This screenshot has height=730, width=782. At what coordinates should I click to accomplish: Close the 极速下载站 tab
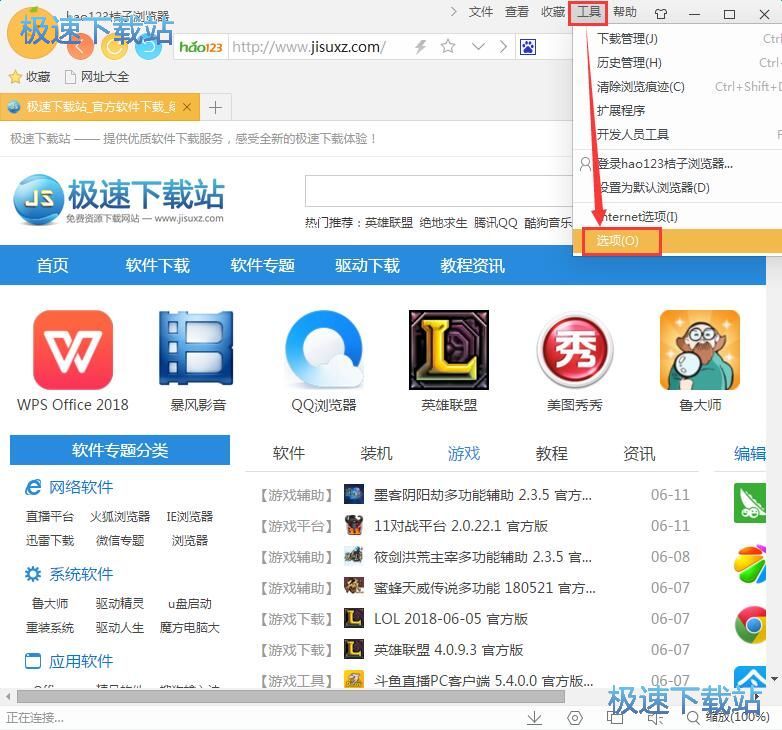(x=187, y=107)
